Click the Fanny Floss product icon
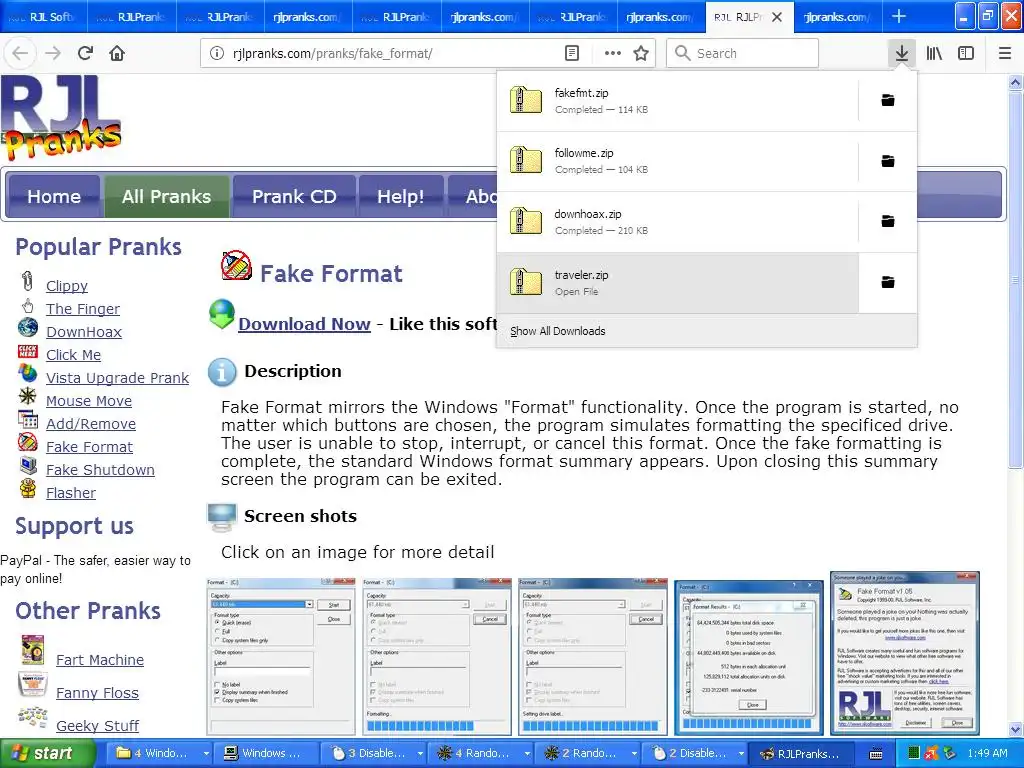 [x=32, y=684]
